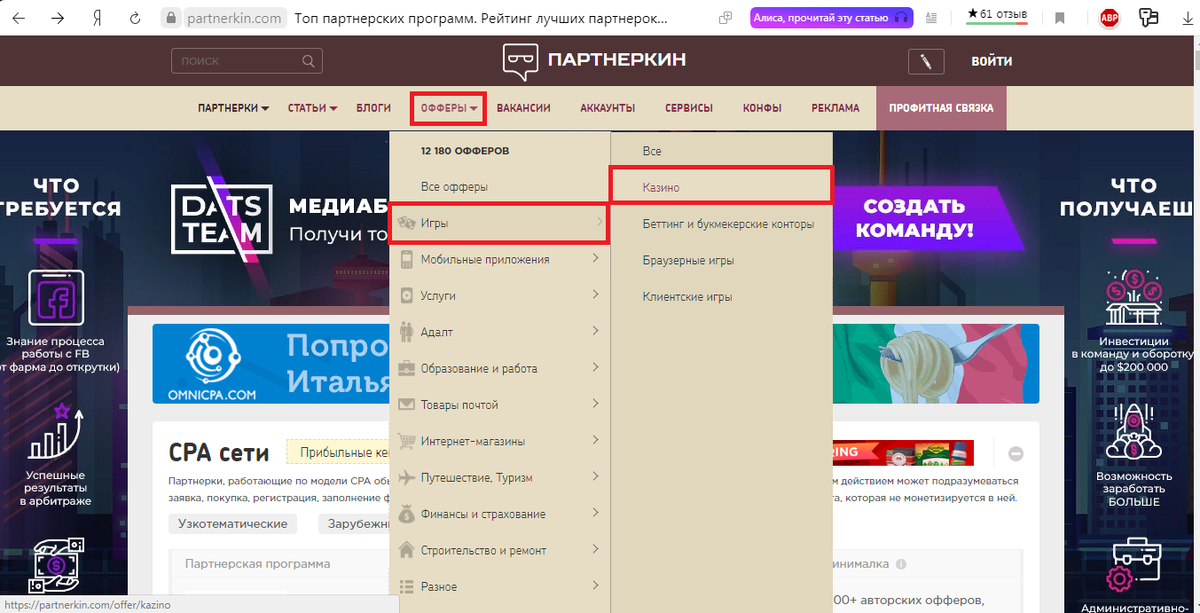The height and width of the screenshot is (613, 1200).
Task: Click the phone icon beside 'Мобильные приложения'
Action: tap(406, 260)
